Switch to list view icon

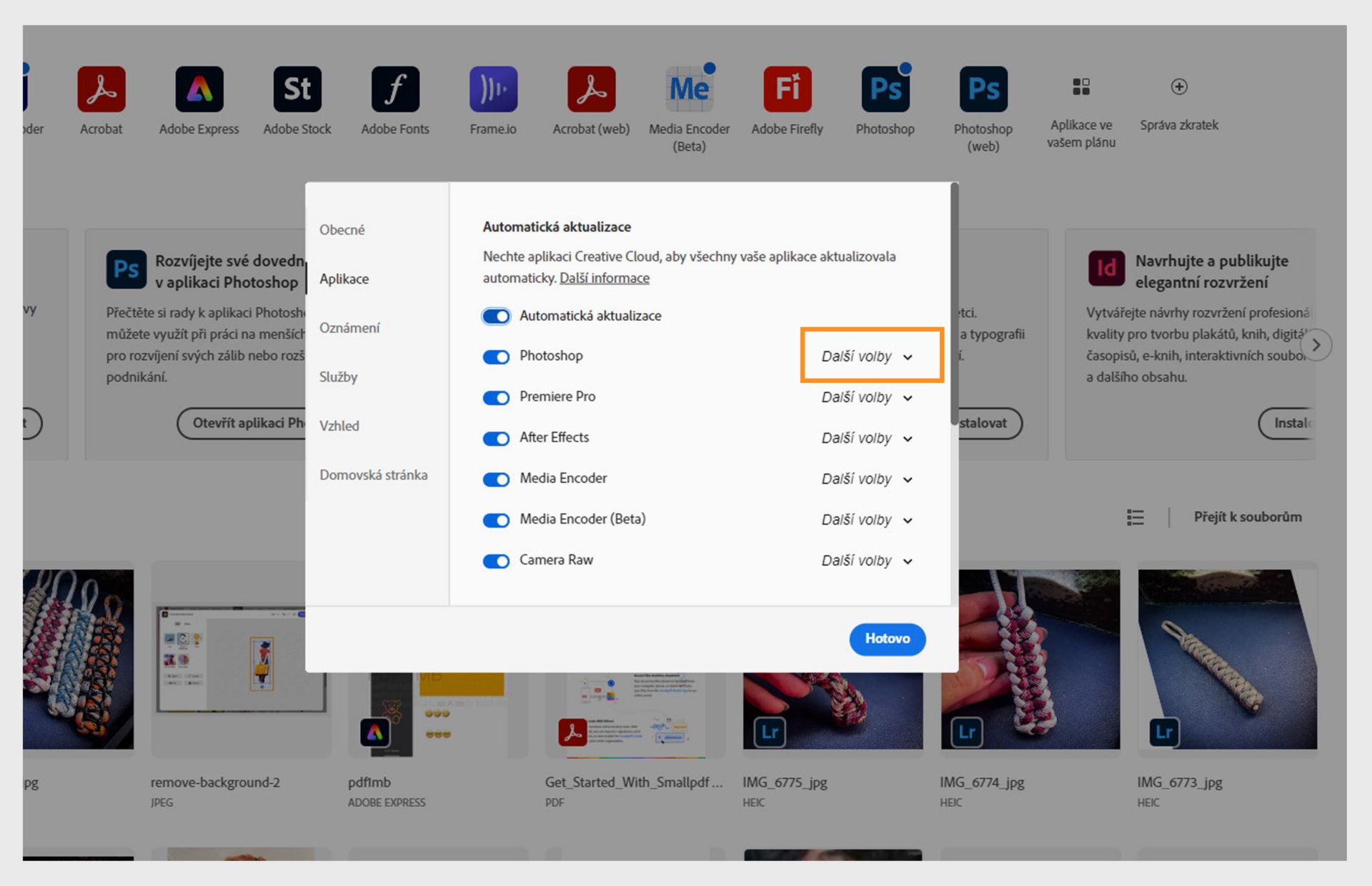click(x=1135, y=517)
